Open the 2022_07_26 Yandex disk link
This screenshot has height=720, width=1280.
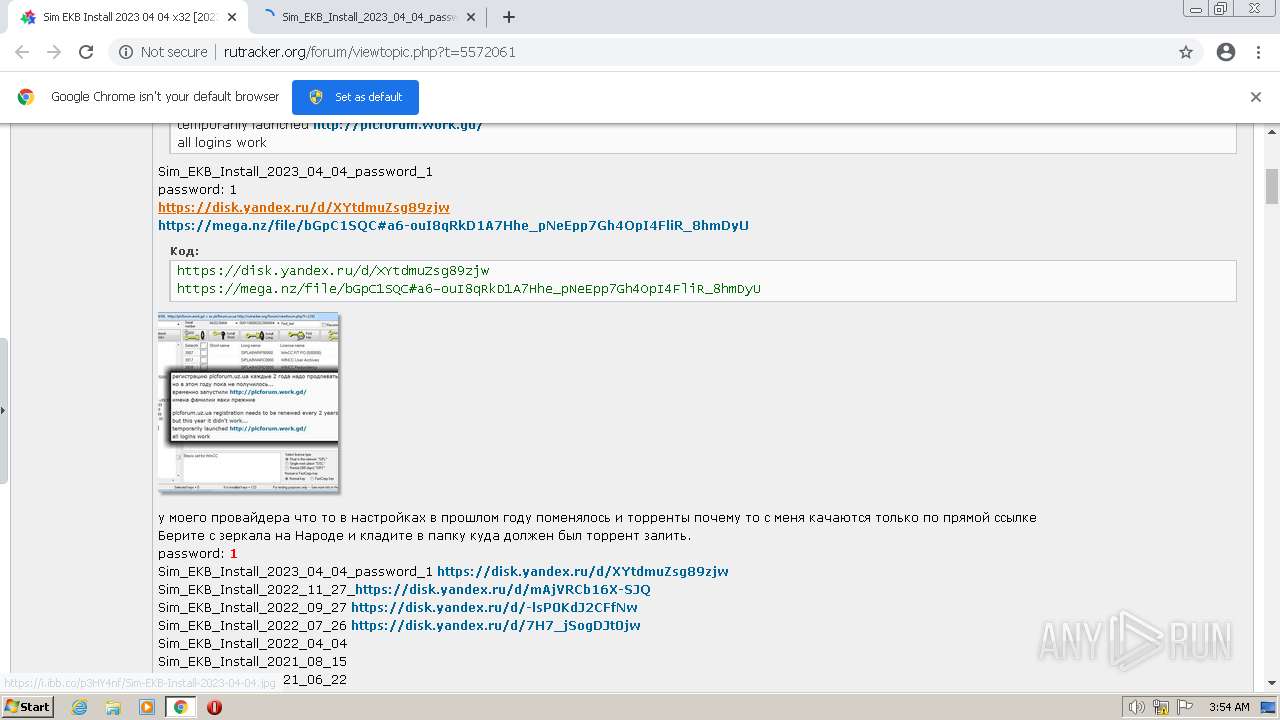[x=496, y=625]
